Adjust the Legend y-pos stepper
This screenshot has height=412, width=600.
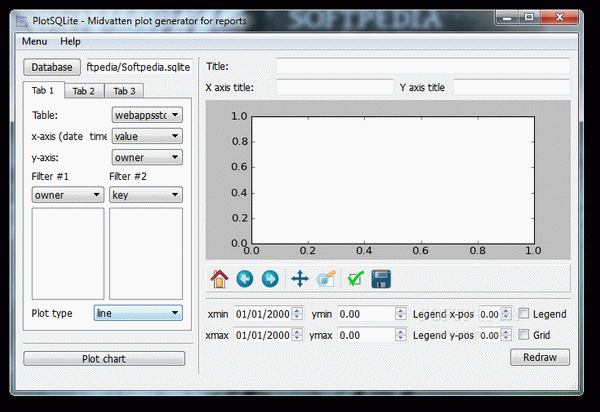(506, 335)
